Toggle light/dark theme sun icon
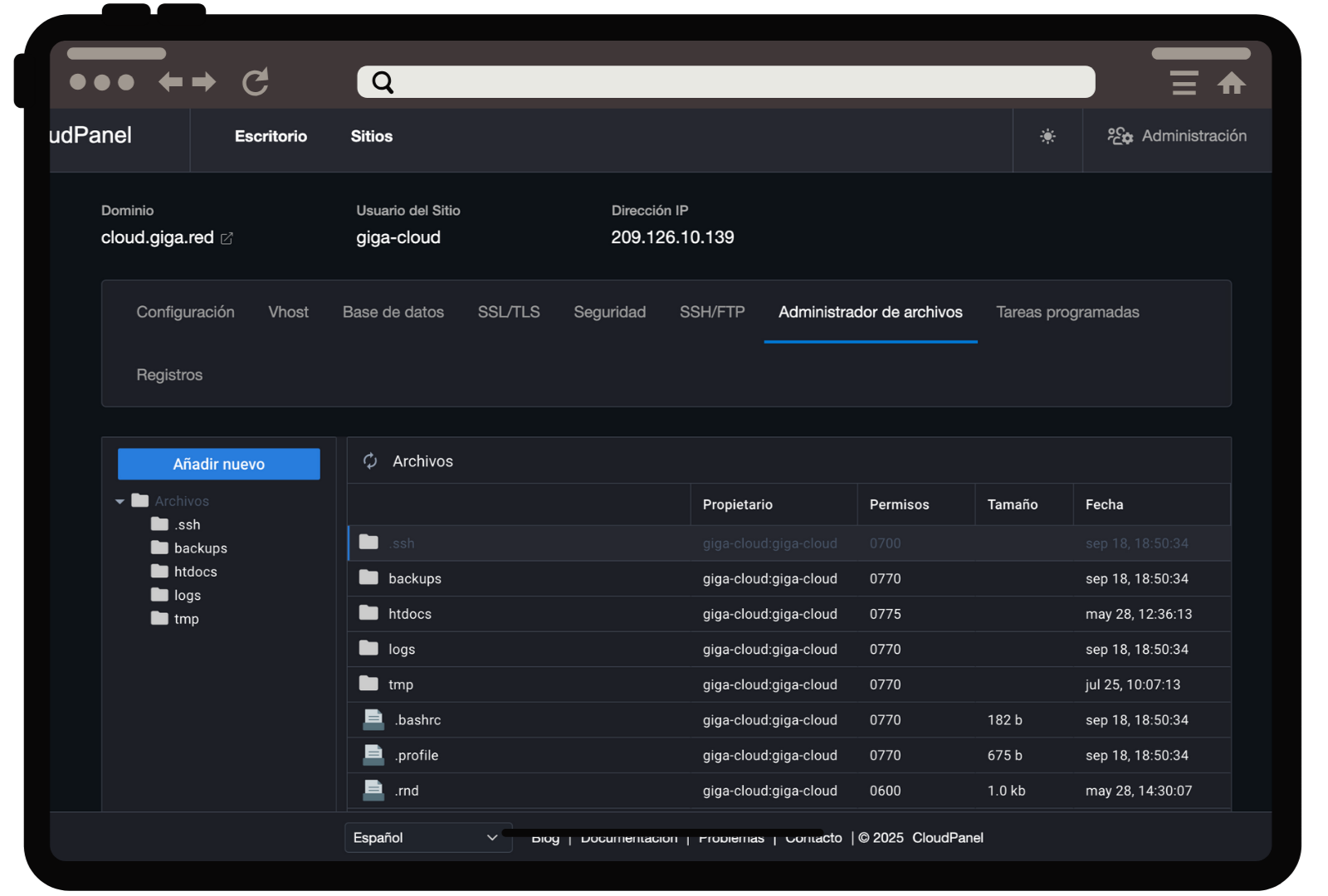The height and width of the screenshot is (896, 1328). [x=1047, y=136]
